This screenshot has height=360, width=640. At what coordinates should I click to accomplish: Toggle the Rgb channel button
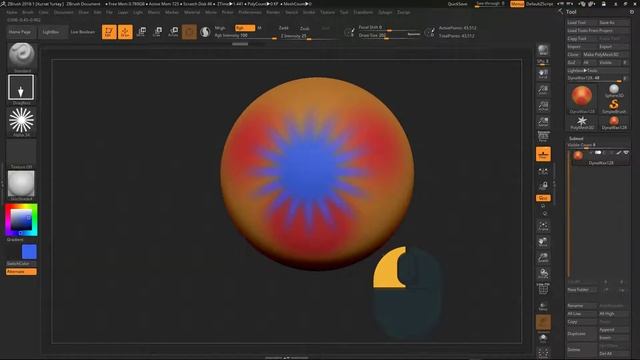pos(244,28)
